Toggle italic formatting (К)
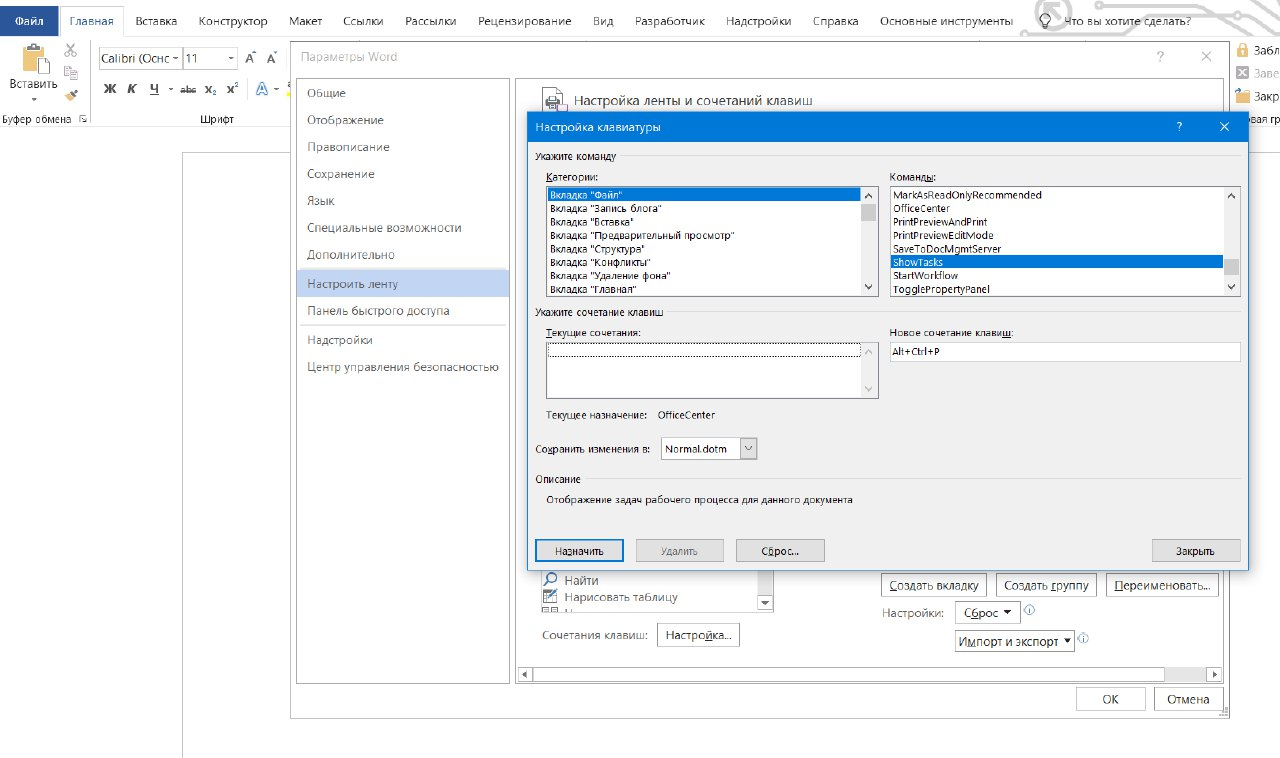The width and height of the screenshot is (1280, 758). coord(131,89)
